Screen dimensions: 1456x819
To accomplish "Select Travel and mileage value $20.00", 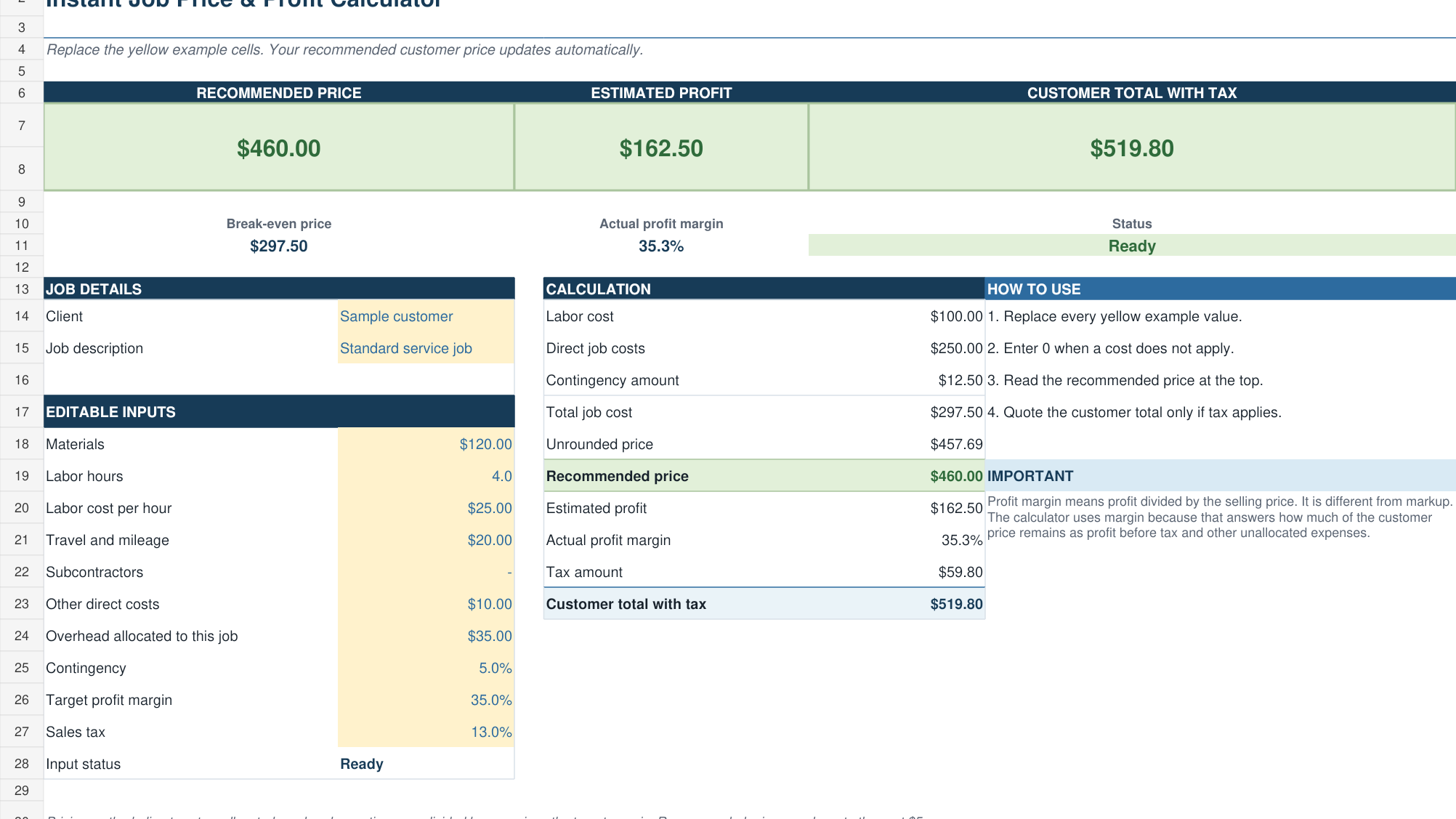I will pos(426,540).
